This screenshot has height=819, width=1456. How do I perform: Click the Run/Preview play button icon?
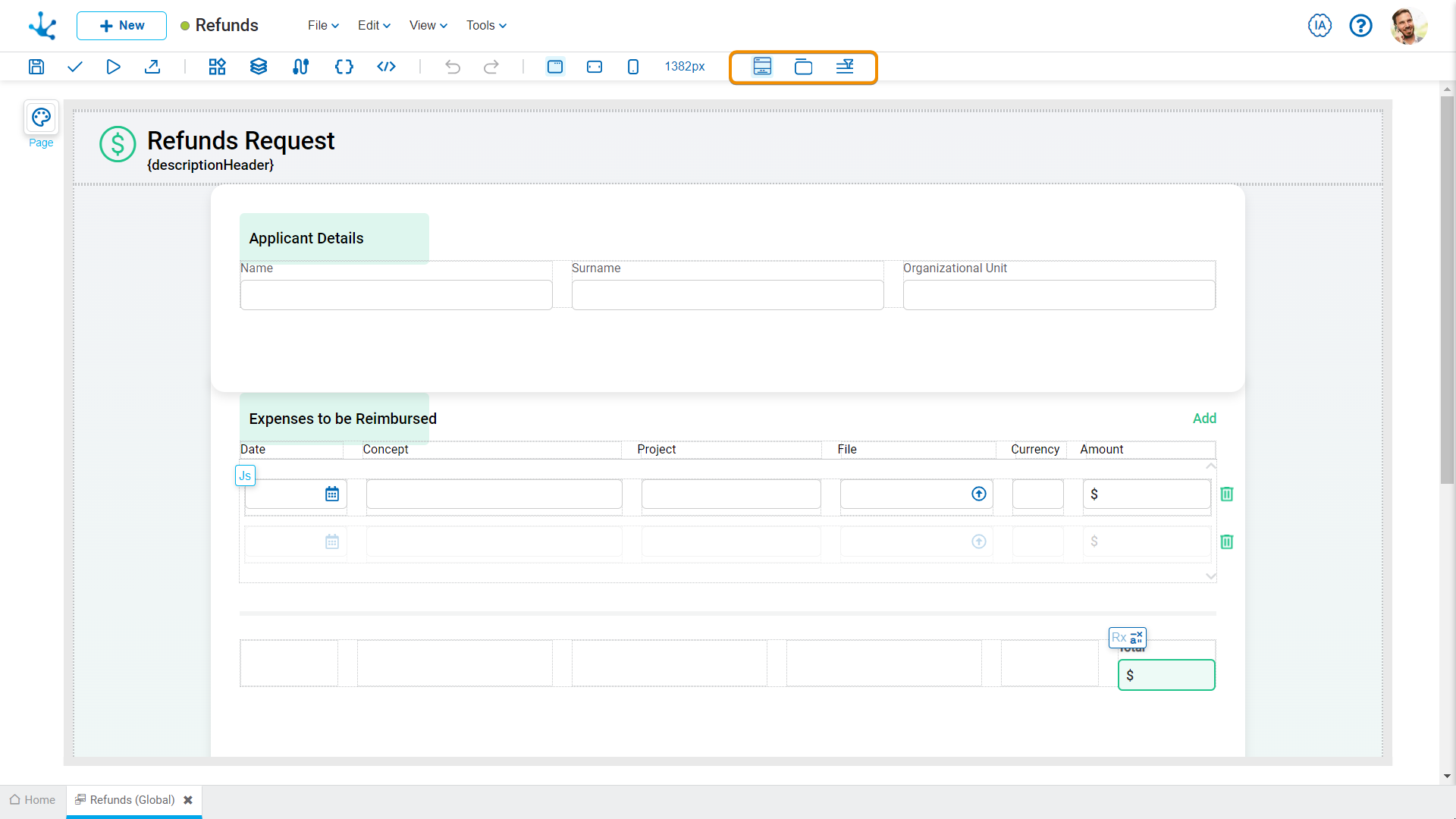click(x=113, y=66)
